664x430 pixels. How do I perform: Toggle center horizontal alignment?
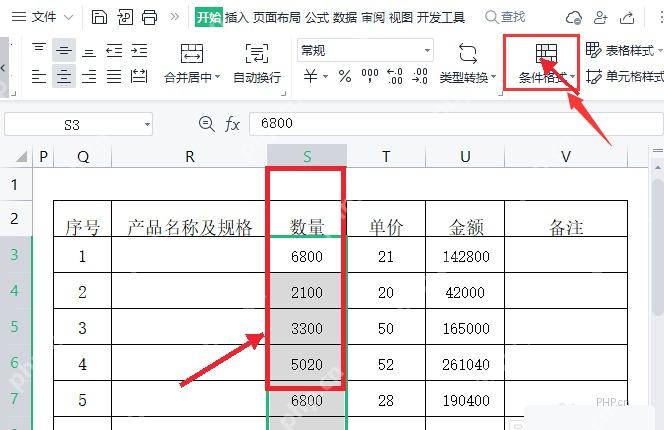tap(64, 76)
